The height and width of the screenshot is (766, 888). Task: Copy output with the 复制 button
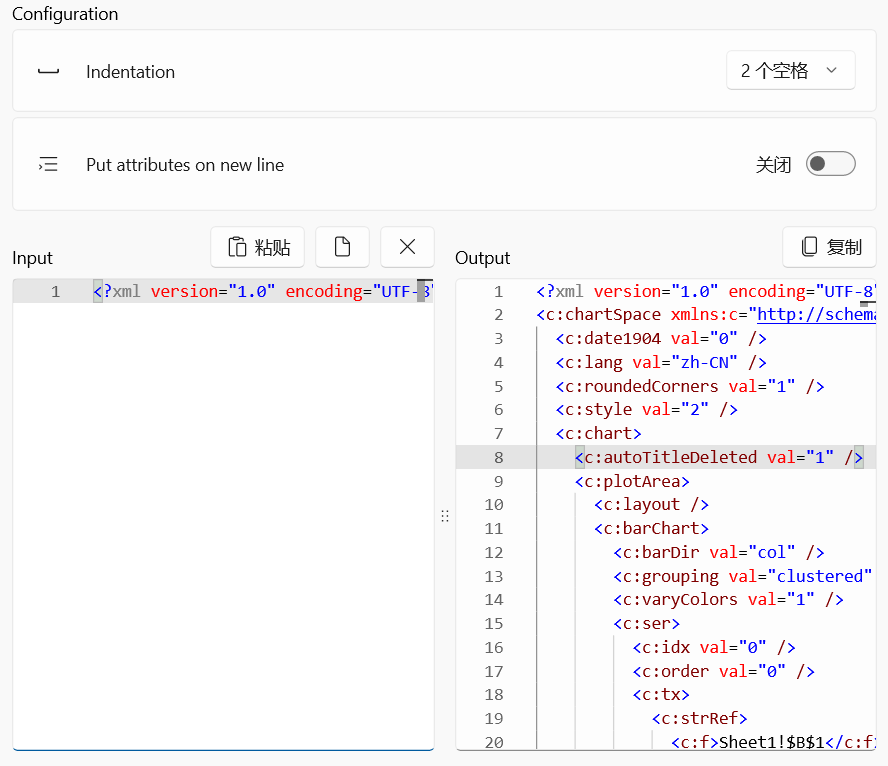point(830,247)
